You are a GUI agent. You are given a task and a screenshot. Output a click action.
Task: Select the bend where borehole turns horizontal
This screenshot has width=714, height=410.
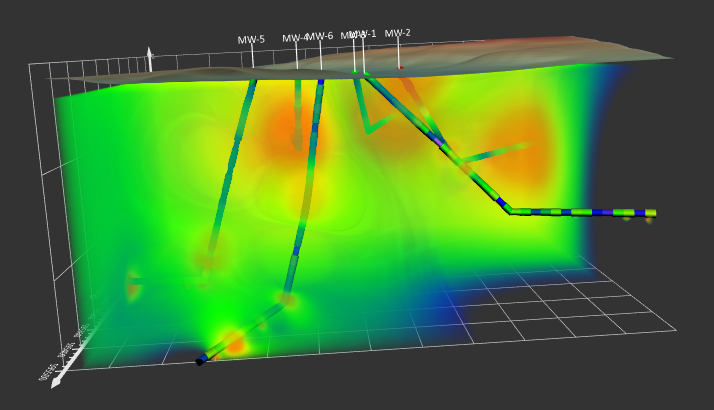[509, 209]
